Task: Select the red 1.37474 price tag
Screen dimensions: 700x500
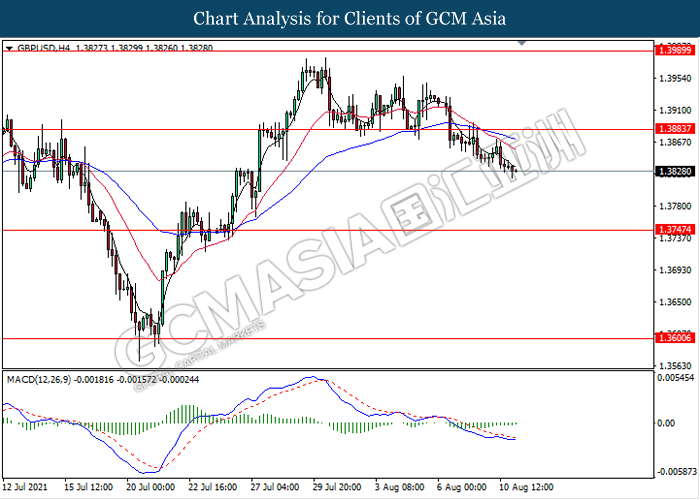Action: (x=671, y=230)
